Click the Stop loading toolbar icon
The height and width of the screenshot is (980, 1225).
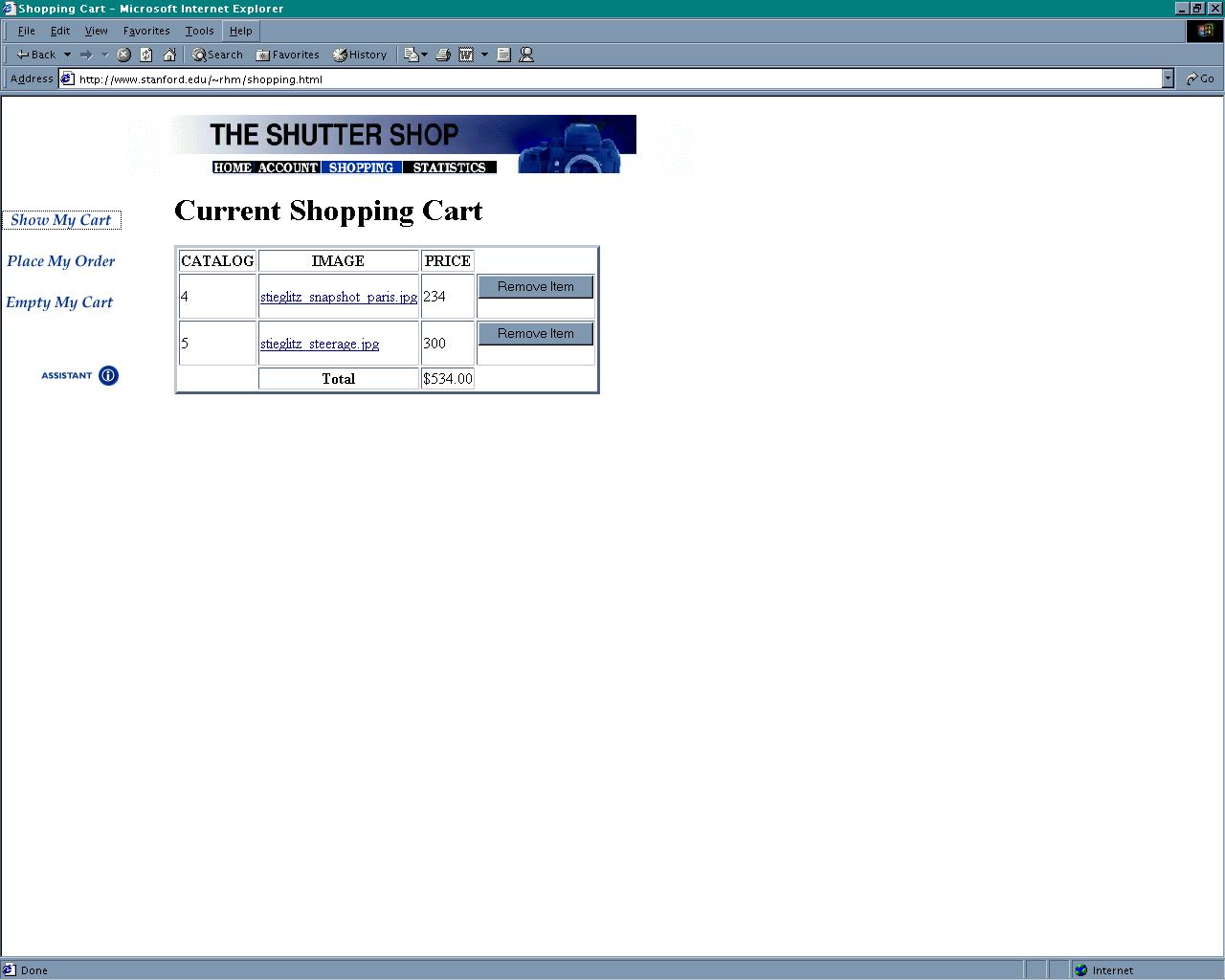pos(123,55)
